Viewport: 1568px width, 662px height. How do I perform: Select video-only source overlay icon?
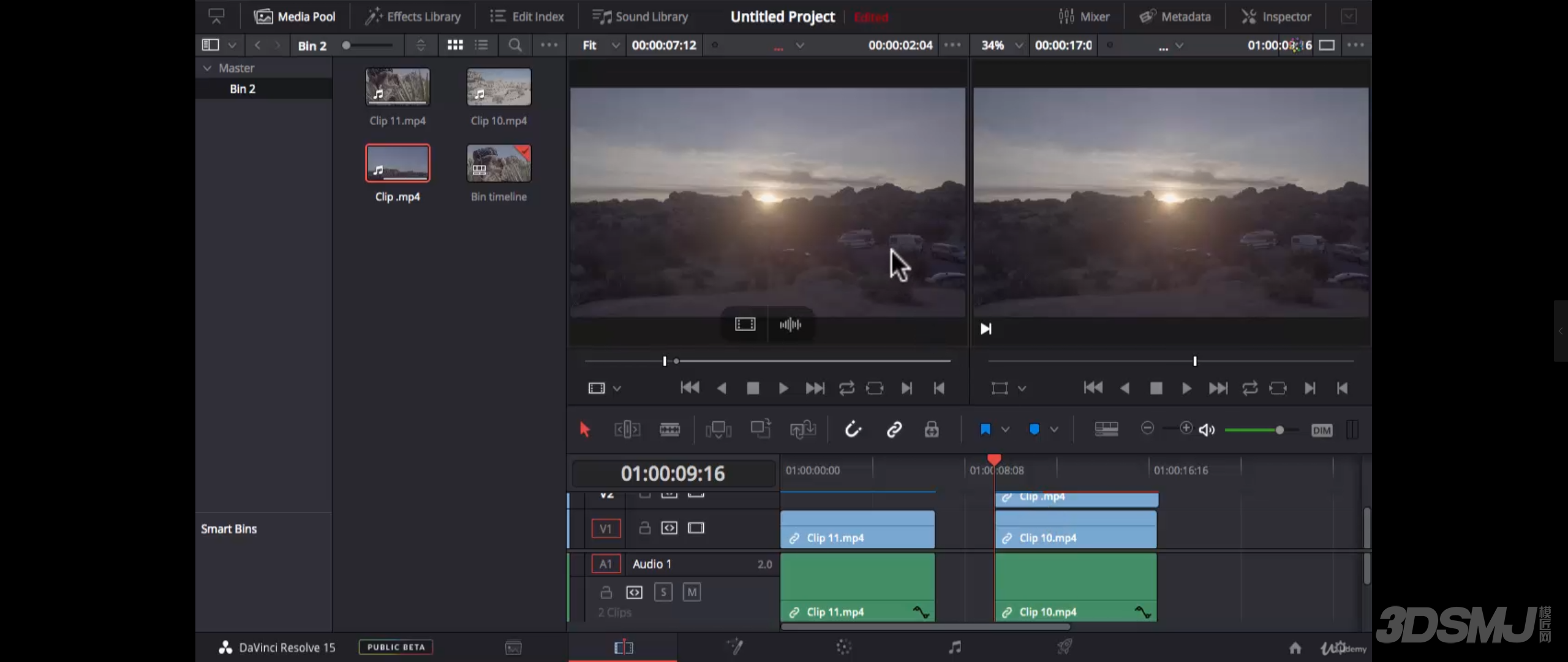tap(745, 324)
